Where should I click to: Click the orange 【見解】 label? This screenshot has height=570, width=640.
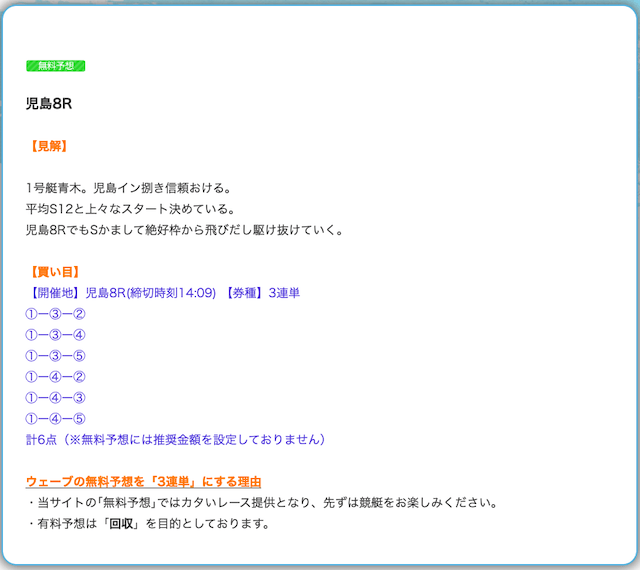click(x=49, y=146)
